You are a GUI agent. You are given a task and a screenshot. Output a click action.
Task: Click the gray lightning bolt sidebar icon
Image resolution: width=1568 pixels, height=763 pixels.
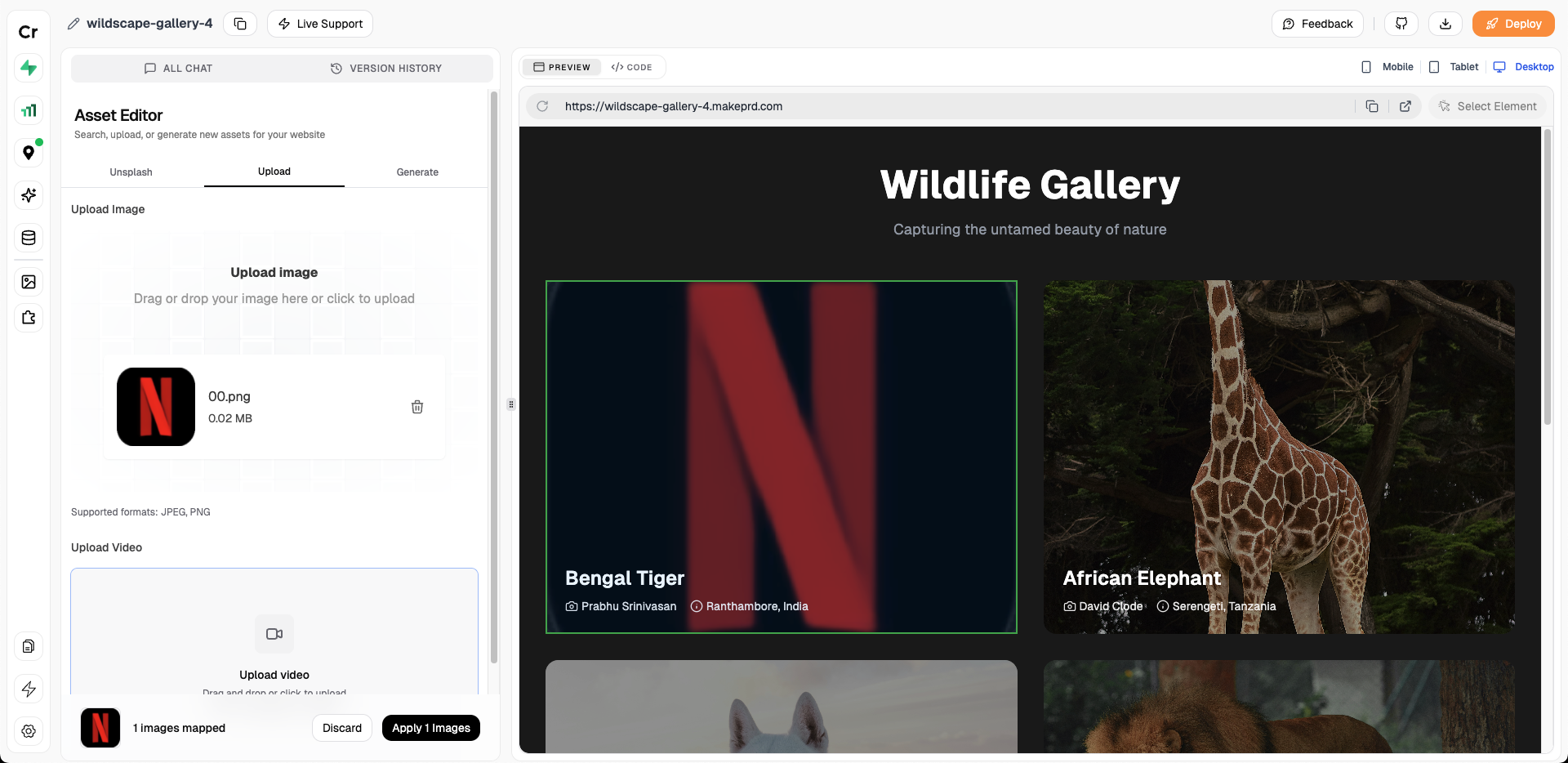(29, 689)
